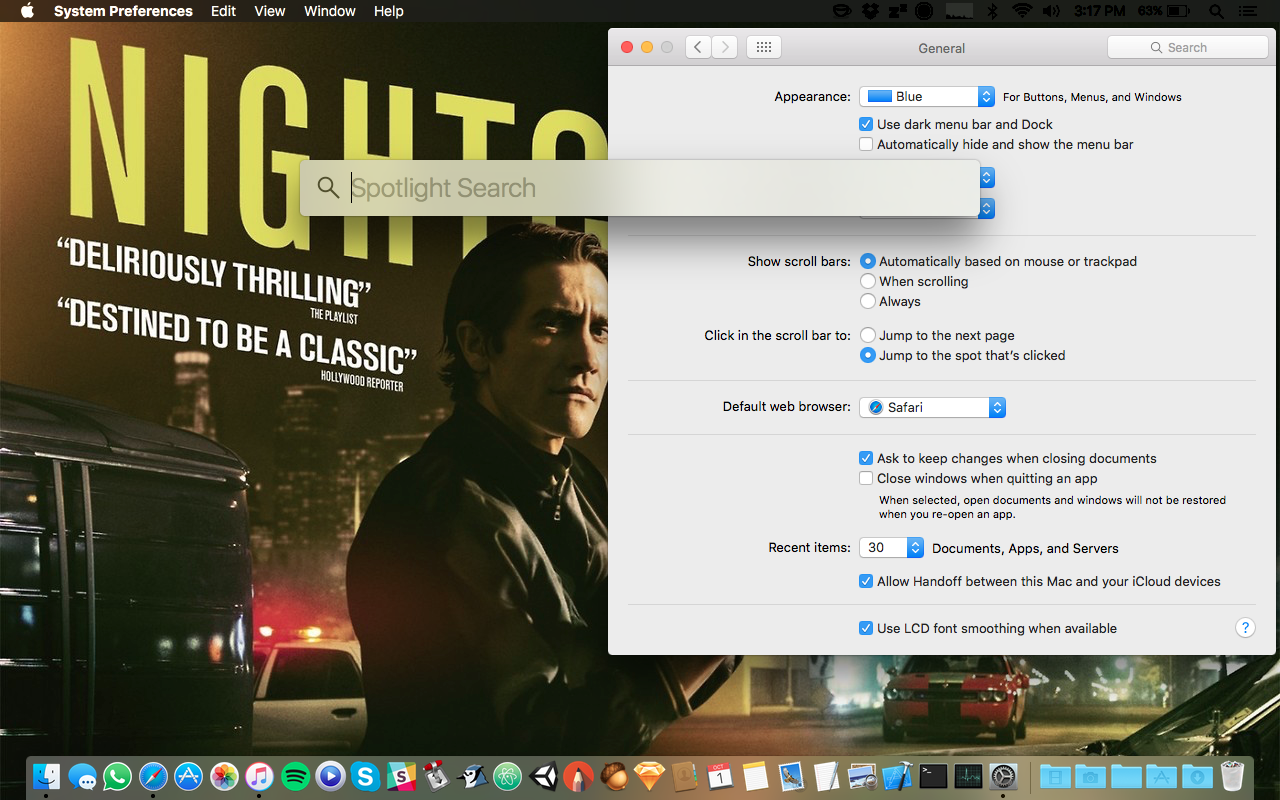Click the Spotlight Search text field
The height and width of the screenshot is (800, 1280).
640,188
